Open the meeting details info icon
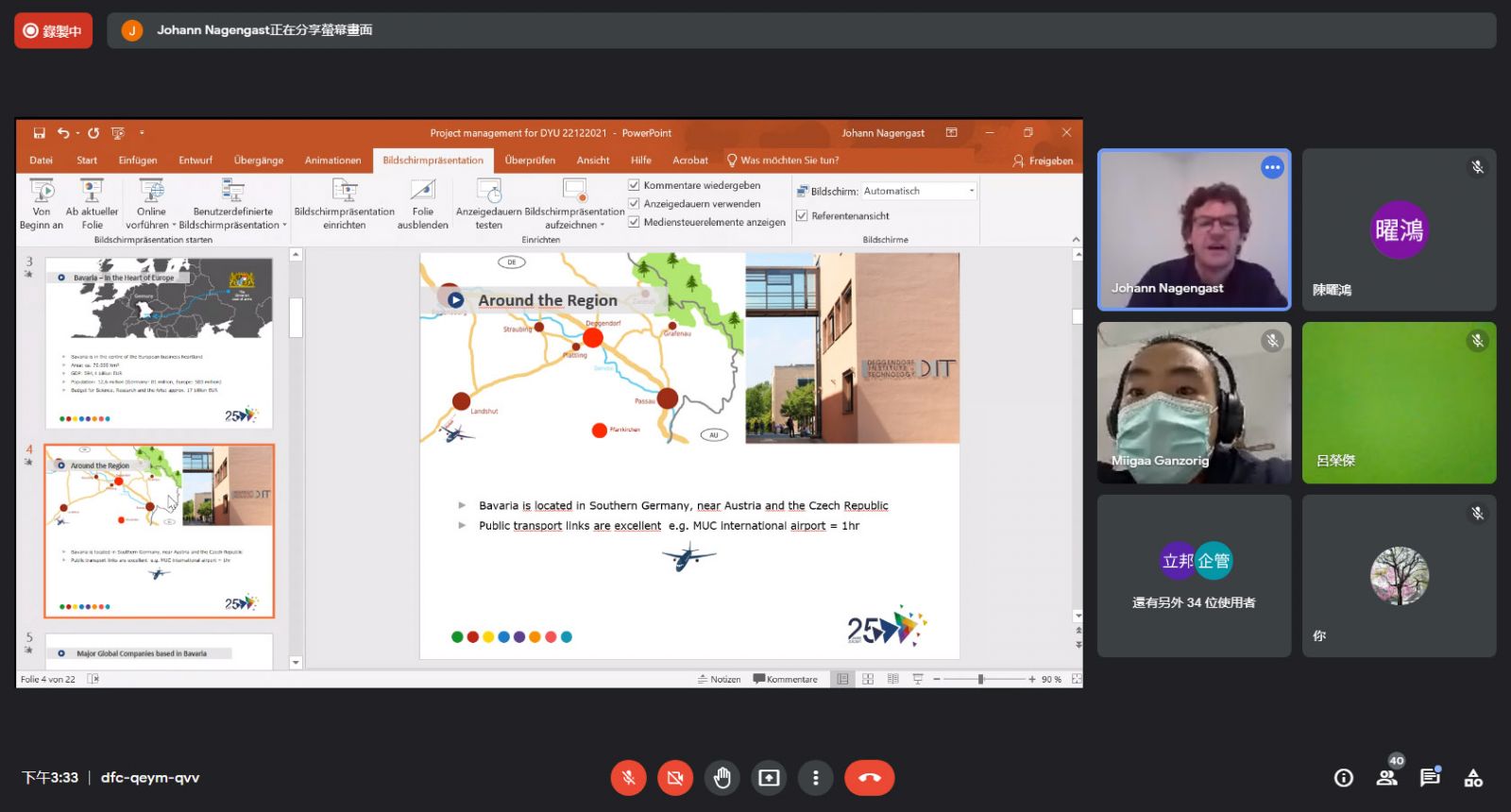Image resolution: width=1511 pixels, height=812 pixels. [x=1343, y=778]
